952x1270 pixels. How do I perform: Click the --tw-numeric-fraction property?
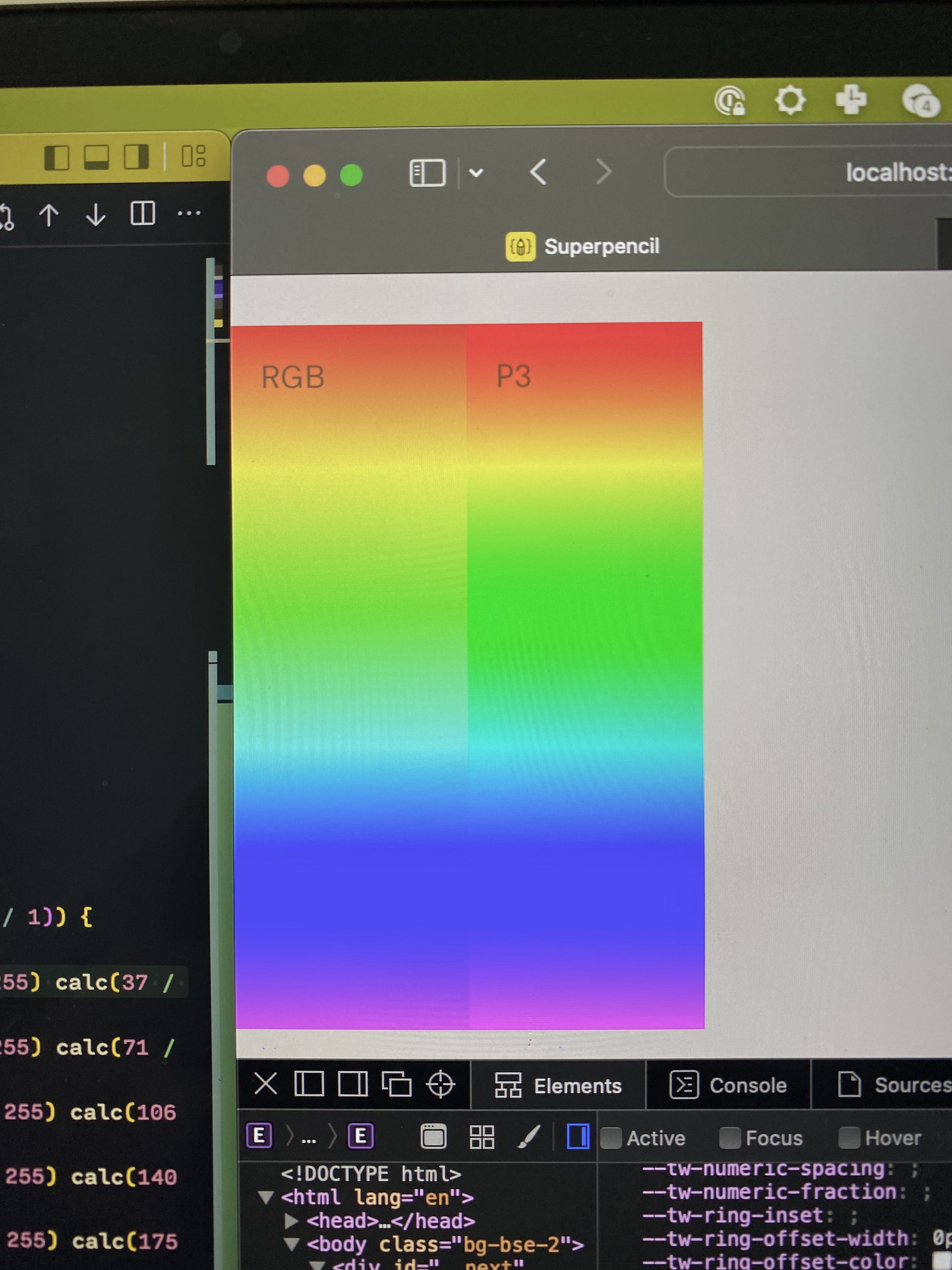click(769, 1193)
